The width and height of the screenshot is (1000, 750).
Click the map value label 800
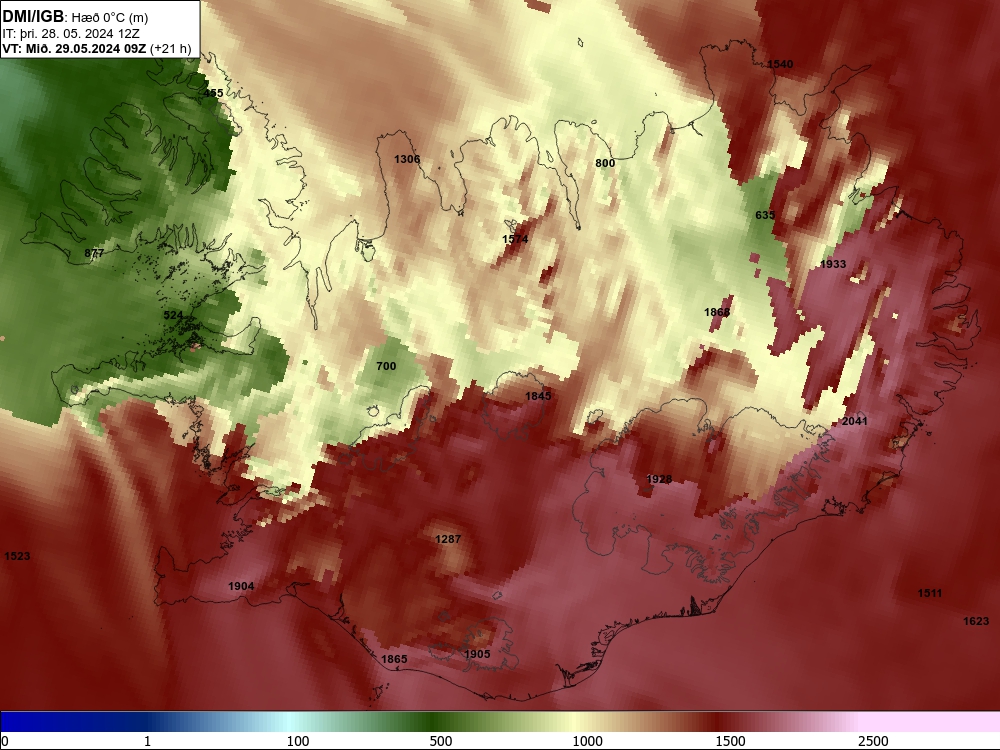click(x=605, y=163)
